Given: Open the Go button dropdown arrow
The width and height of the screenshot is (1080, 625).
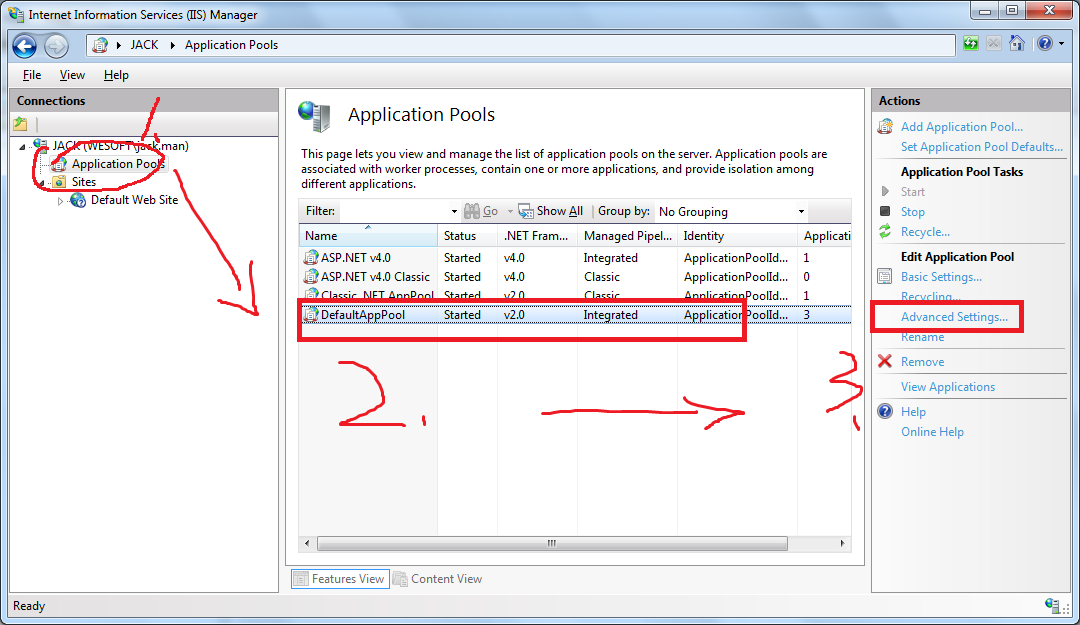Looking at the screenshot, I should point(510,212).
